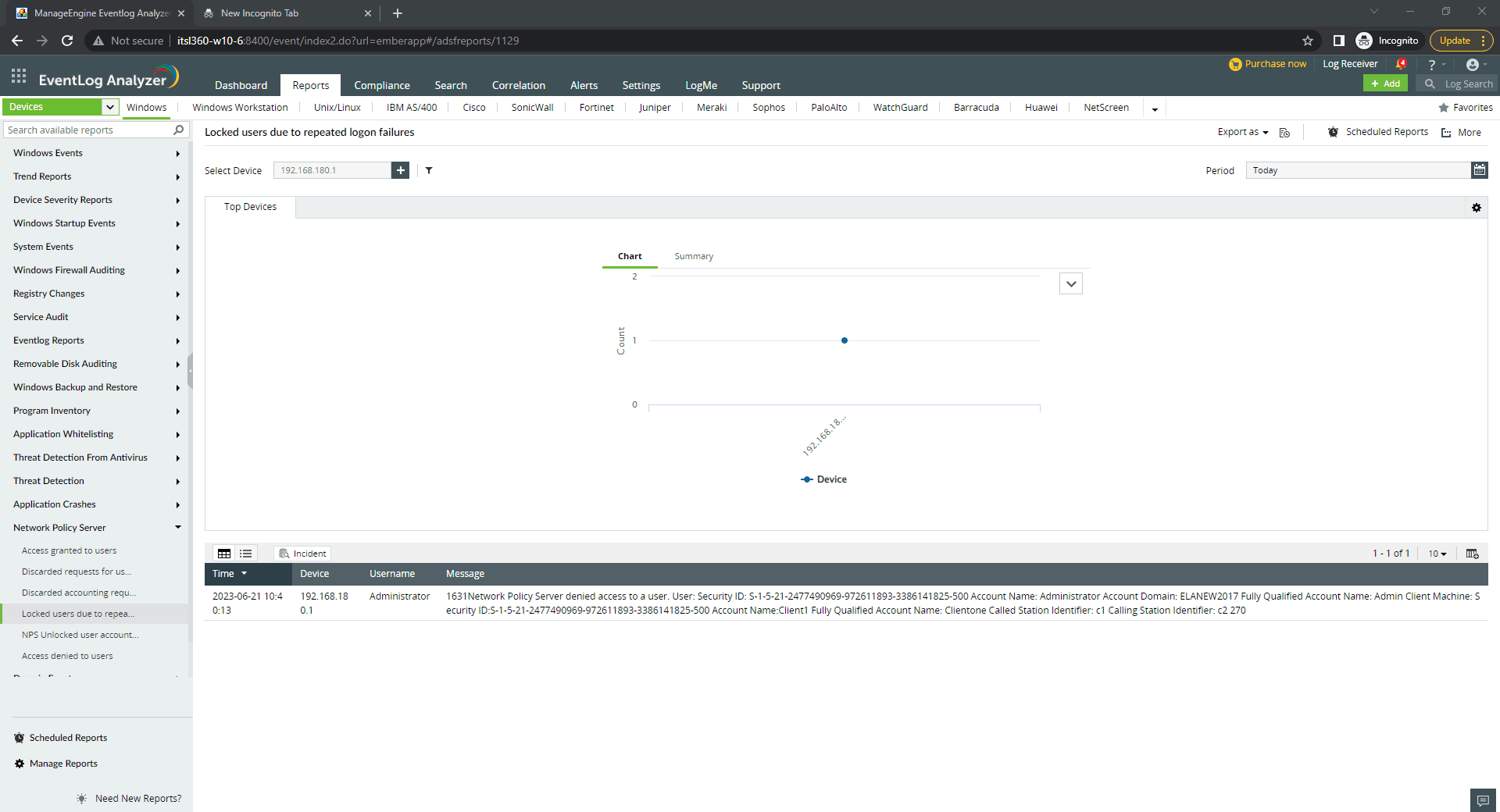Reload the browser page
This screenshot has height=812, width=1500.
click(67, 41)
